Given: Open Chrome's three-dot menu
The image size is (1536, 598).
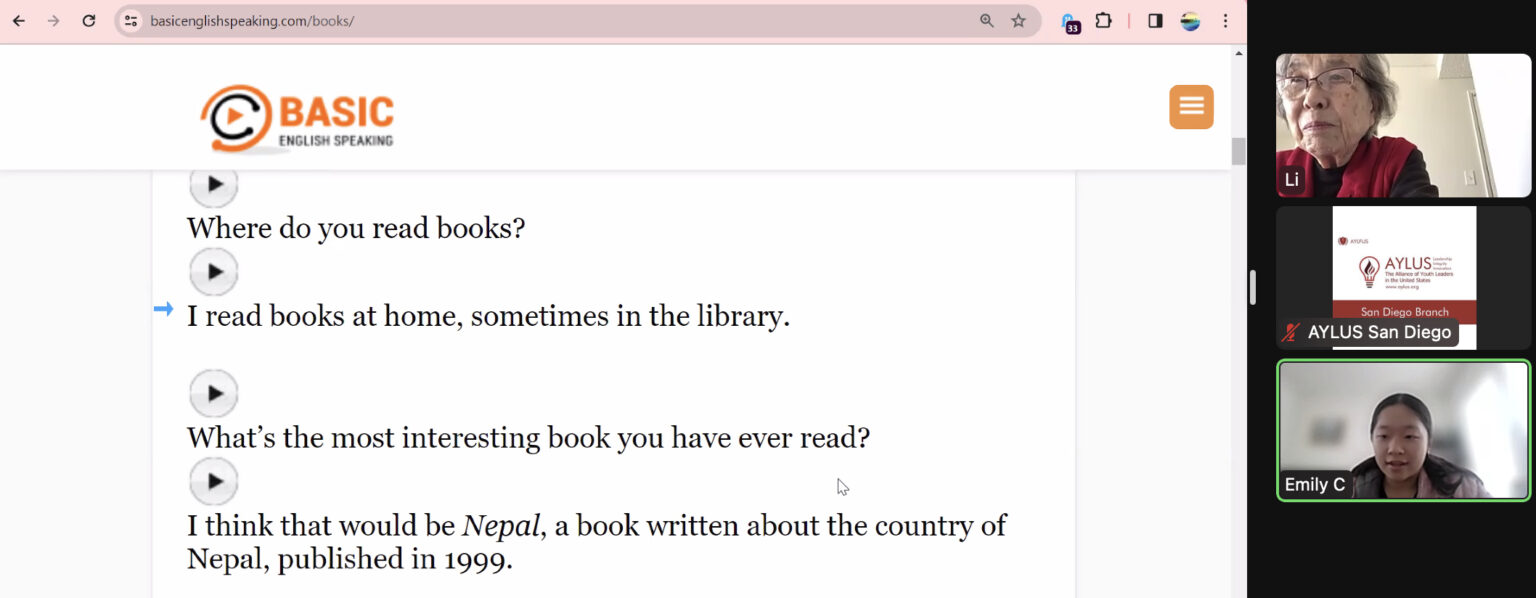Looking at the screenshot, I should [1225, 20].
